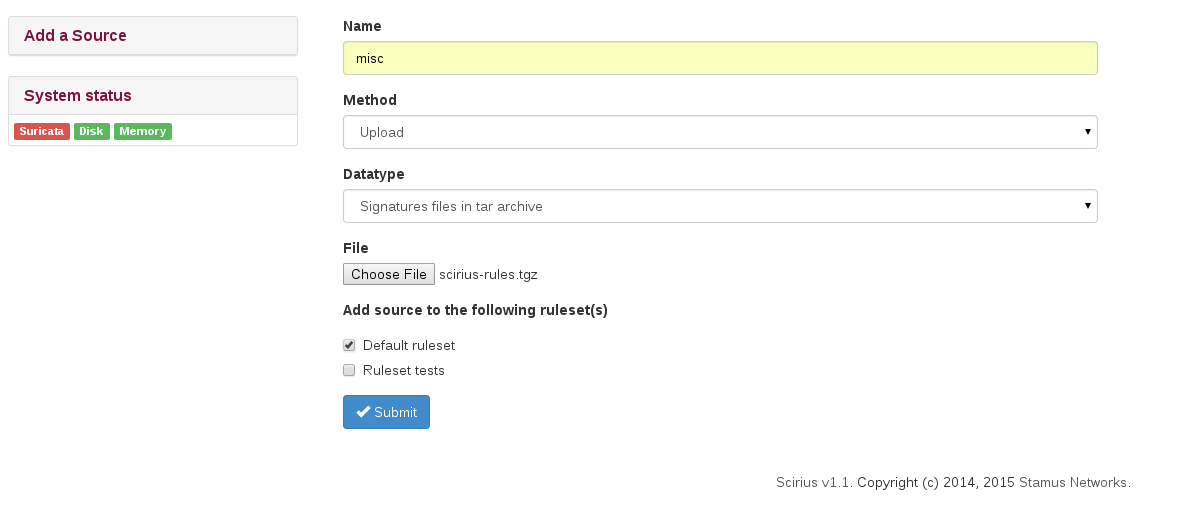Screen dimensions: 1181x509
Task: Enable the Ruleset tests checkbox
Action: click(x=349, y=370)
